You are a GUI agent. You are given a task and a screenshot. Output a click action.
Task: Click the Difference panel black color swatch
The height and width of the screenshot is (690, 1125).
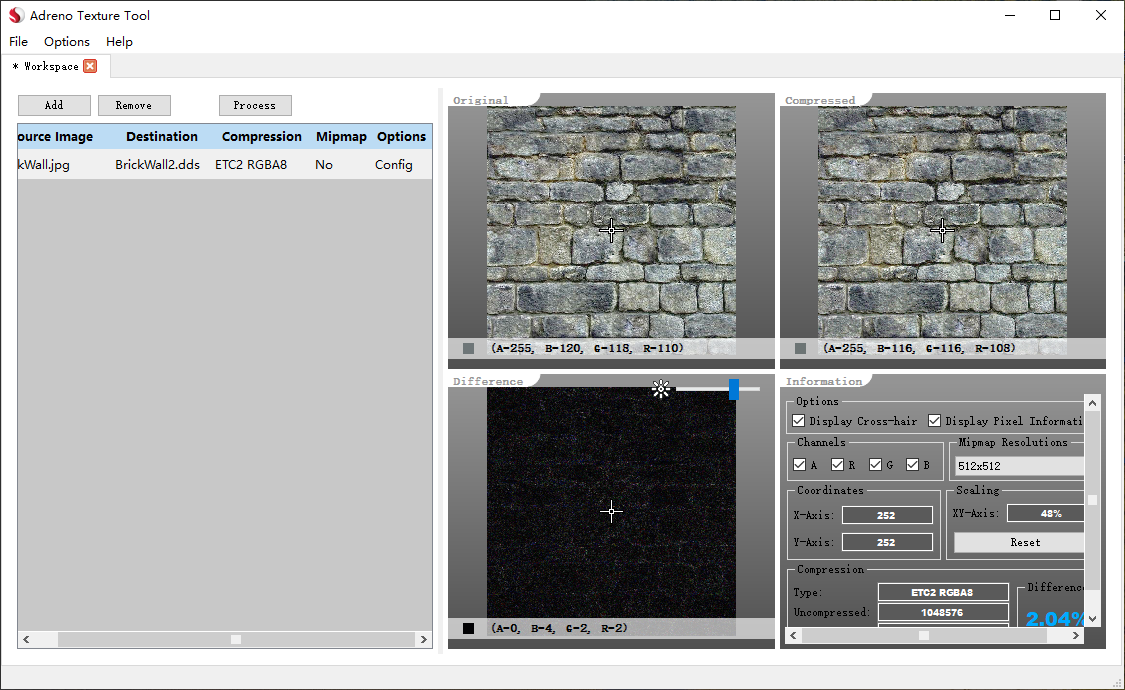coord(468,628)
